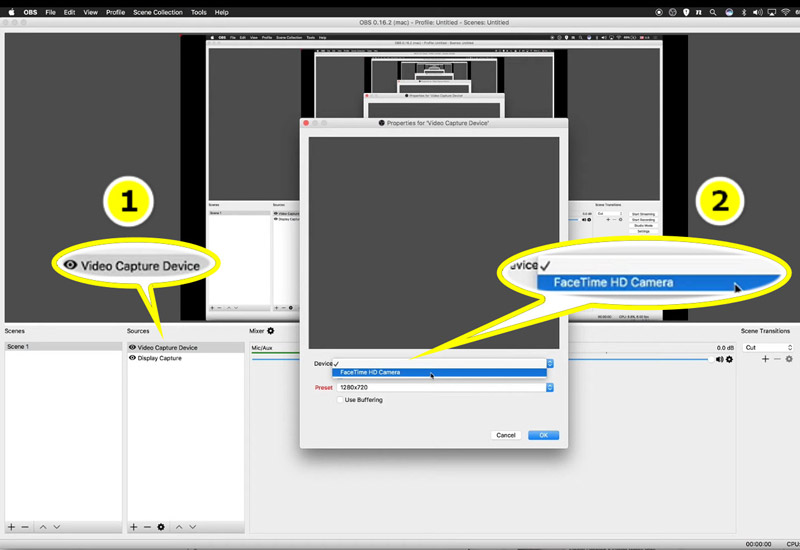Enable the Use Buffering checkbox
This screenshot has width=800, height=550.
coord(340,400)
